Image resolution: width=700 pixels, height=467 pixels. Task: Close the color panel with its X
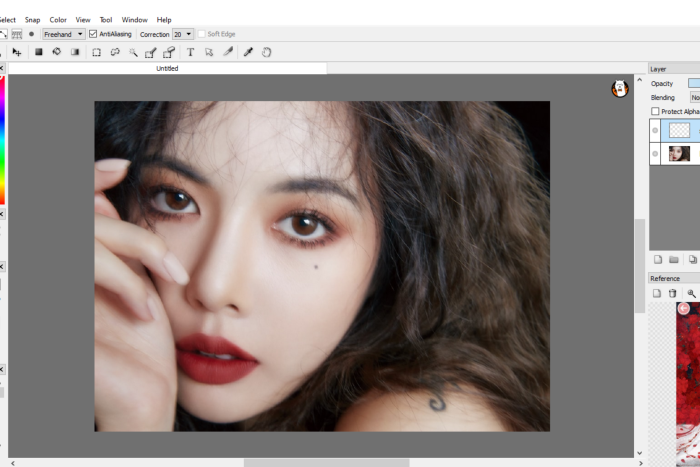click(x=2, y=68)
